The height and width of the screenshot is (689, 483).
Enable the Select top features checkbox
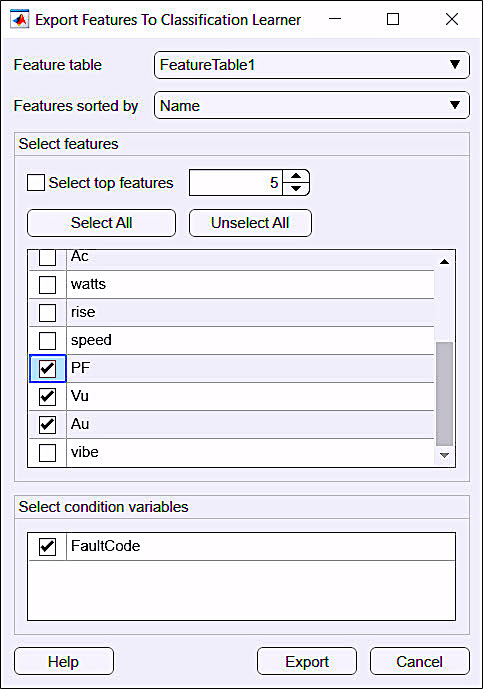(36, 183)
